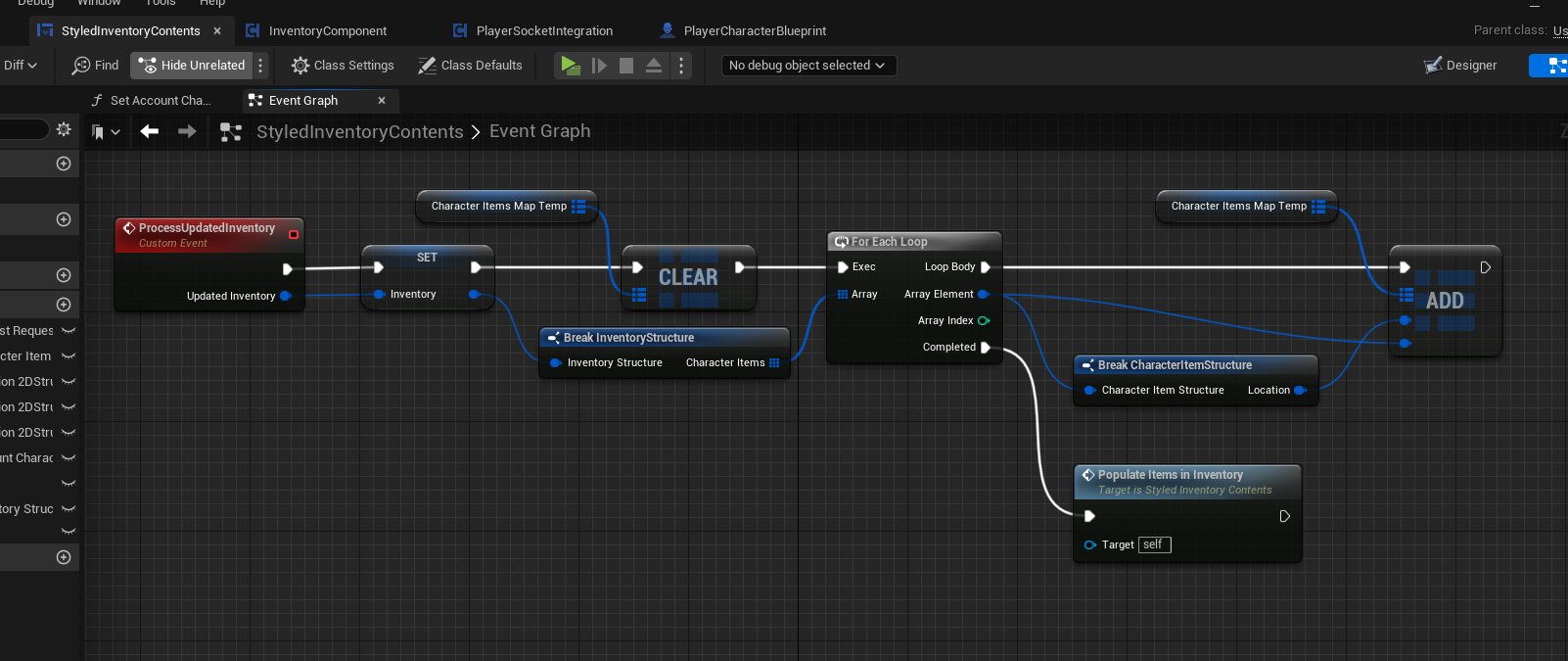
Task: Open the bookmarks dropdown in graph toolbar
Action: click(x=106, y=131)
